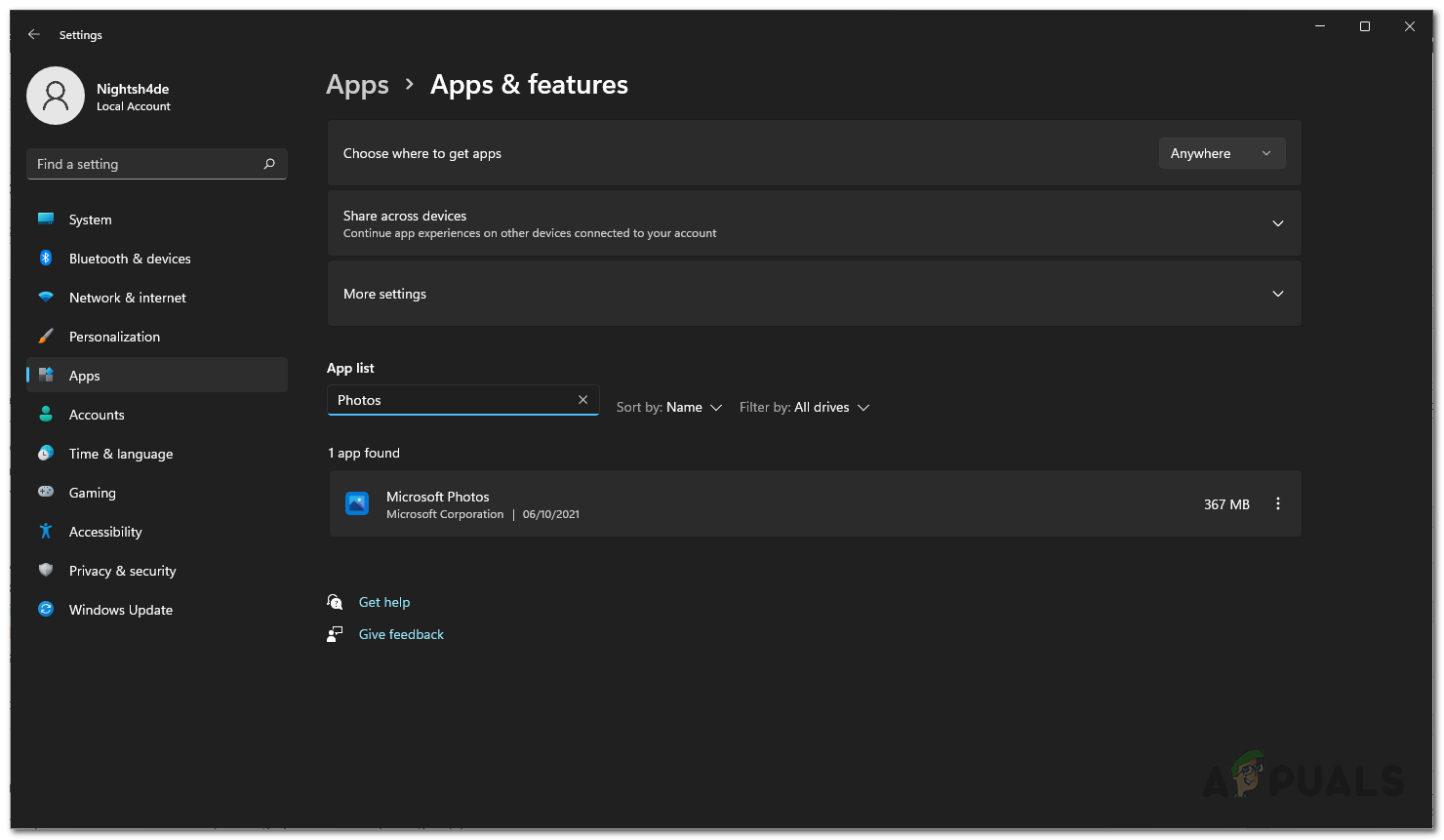This screenshot has width=1444, height=840.
Task: Click the search magnifier in Find a setting
Action: [269, 164]
